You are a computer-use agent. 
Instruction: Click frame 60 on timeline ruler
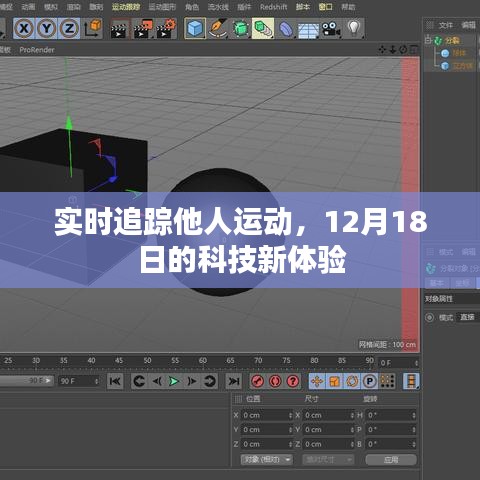[203, 360]
